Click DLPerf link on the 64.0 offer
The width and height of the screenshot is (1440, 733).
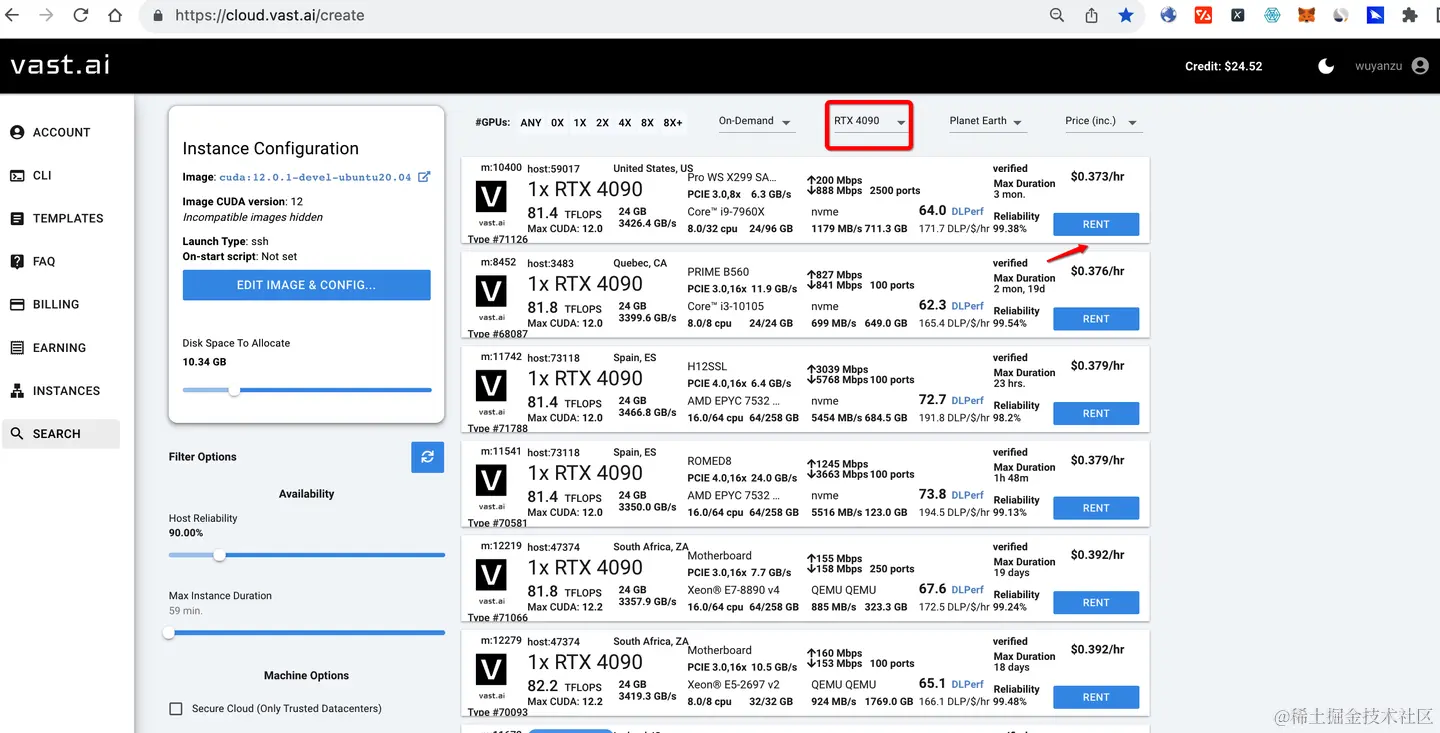pyautogui.click(x=967, y=212)
